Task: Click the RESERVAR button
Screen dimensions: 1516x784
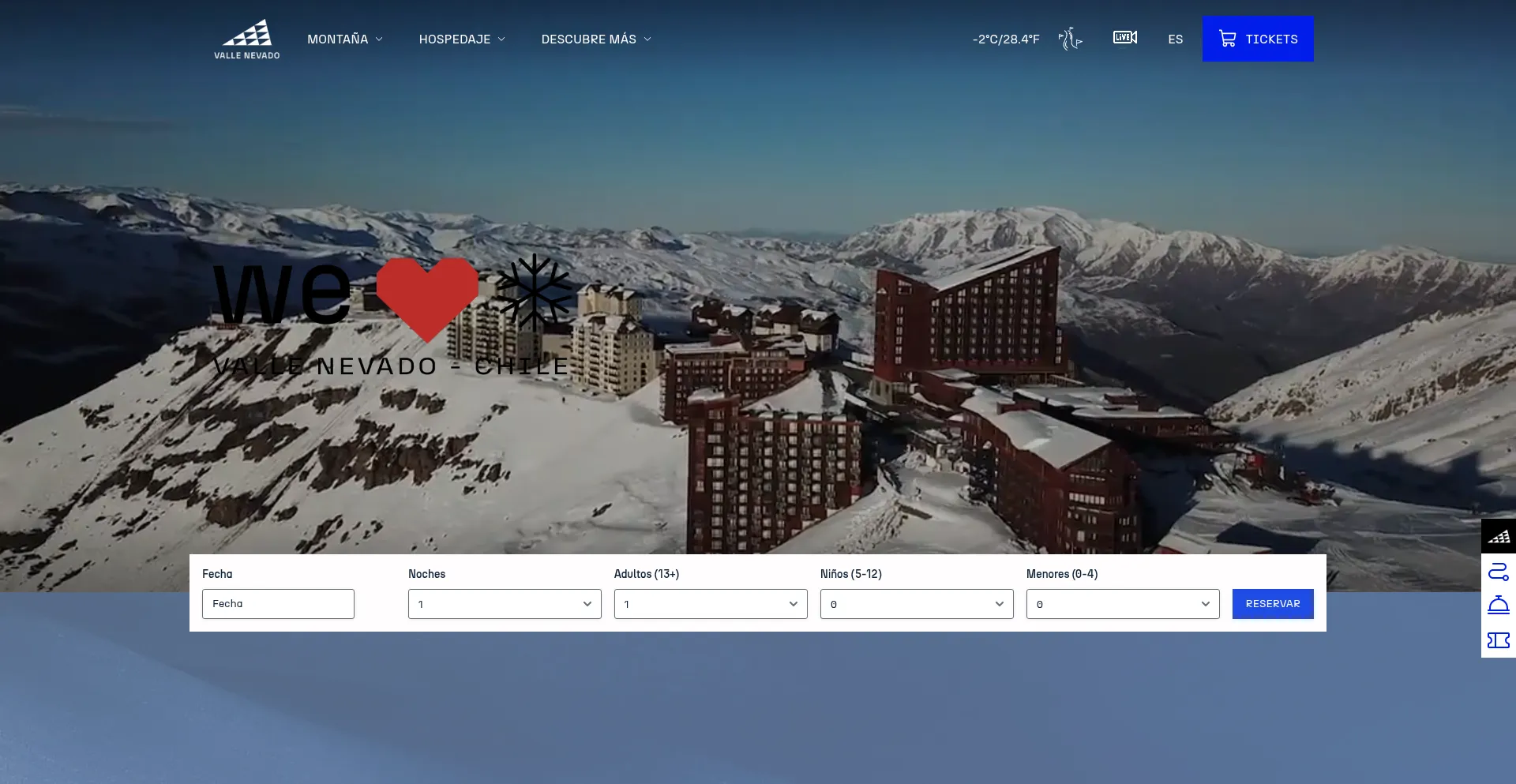Action: click(1273, 604)
